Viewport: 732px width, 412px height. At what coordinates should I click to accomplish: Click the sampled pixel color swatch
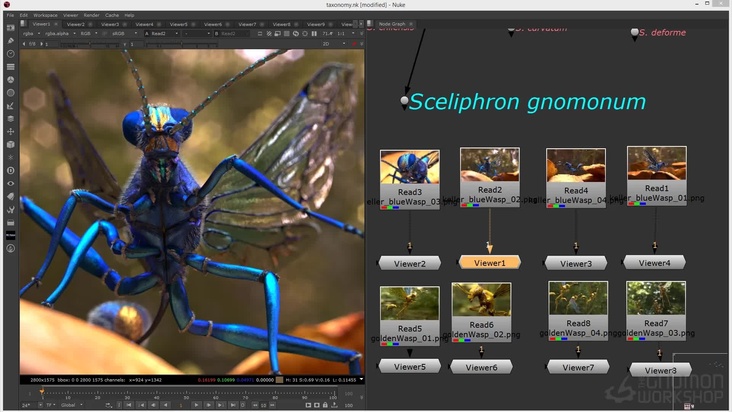pyautogui.click(x=279, y=380)
